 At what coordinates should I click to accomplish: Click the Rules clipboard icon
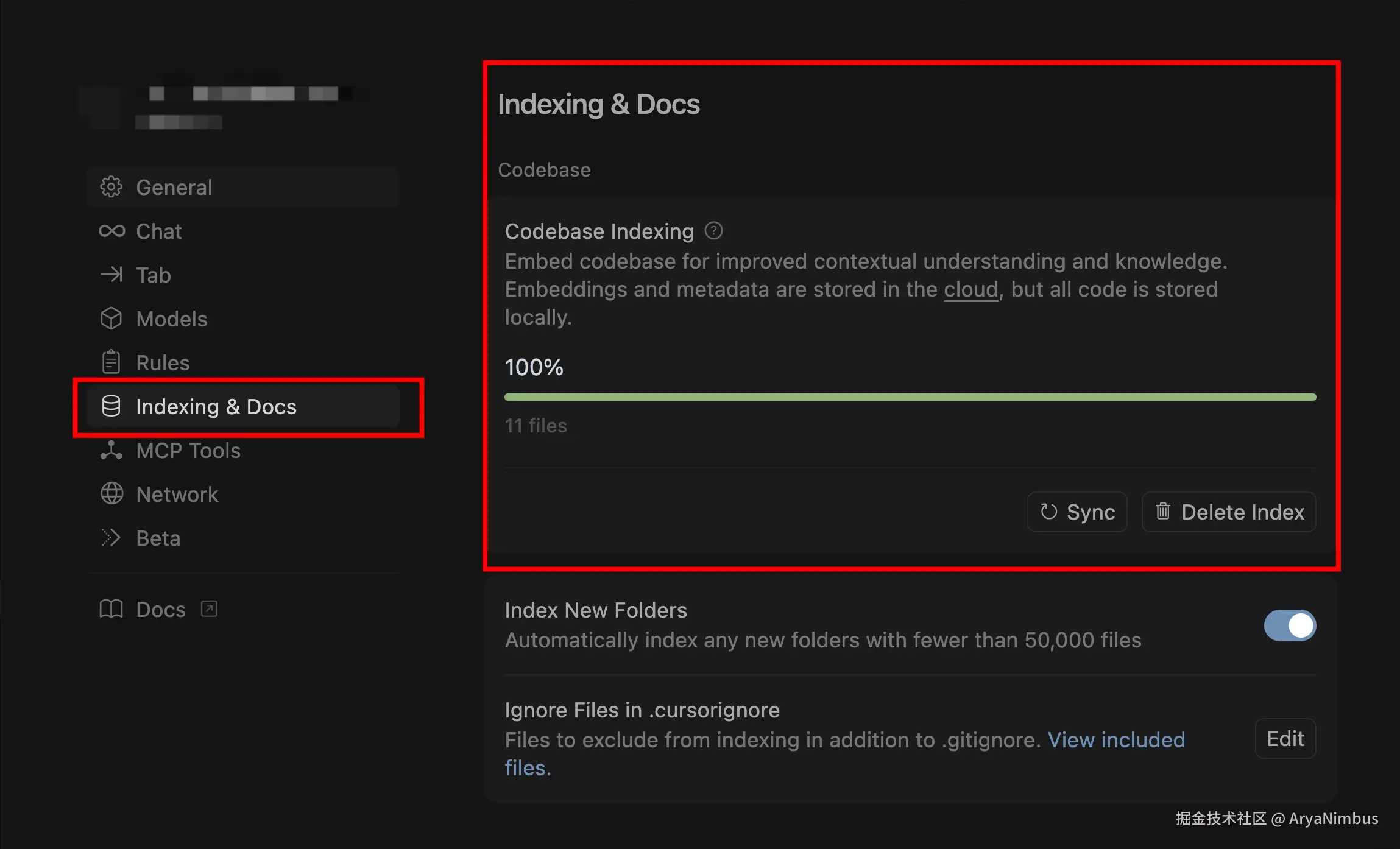(x=111, y=362)
